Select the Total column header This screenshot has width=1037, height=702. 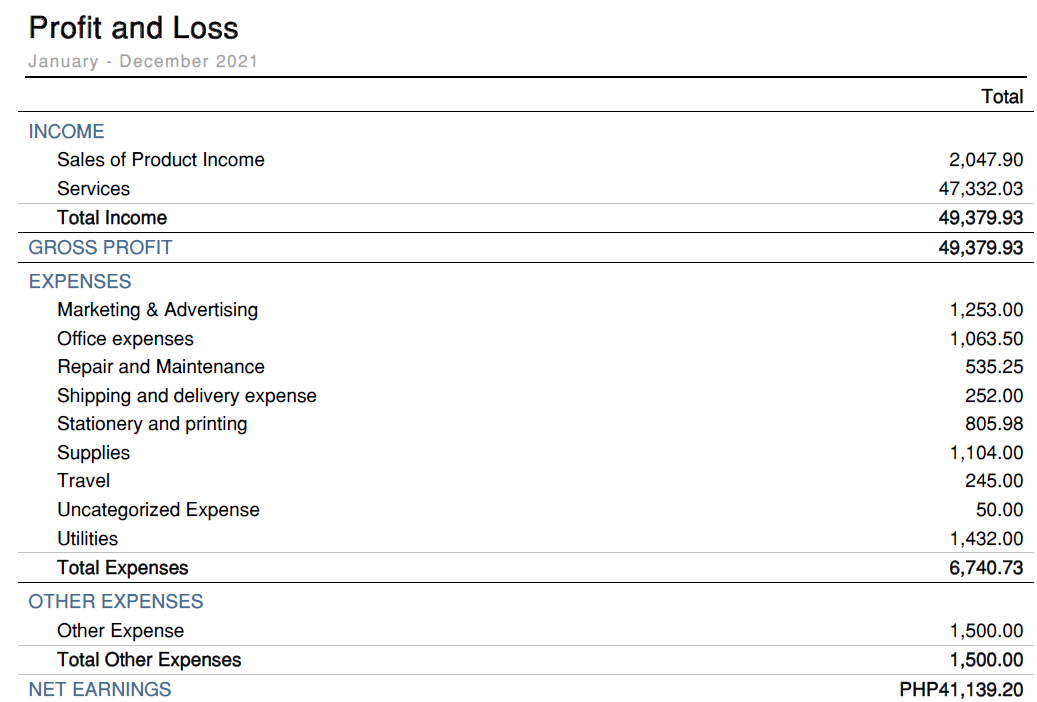pos(1002,96)
